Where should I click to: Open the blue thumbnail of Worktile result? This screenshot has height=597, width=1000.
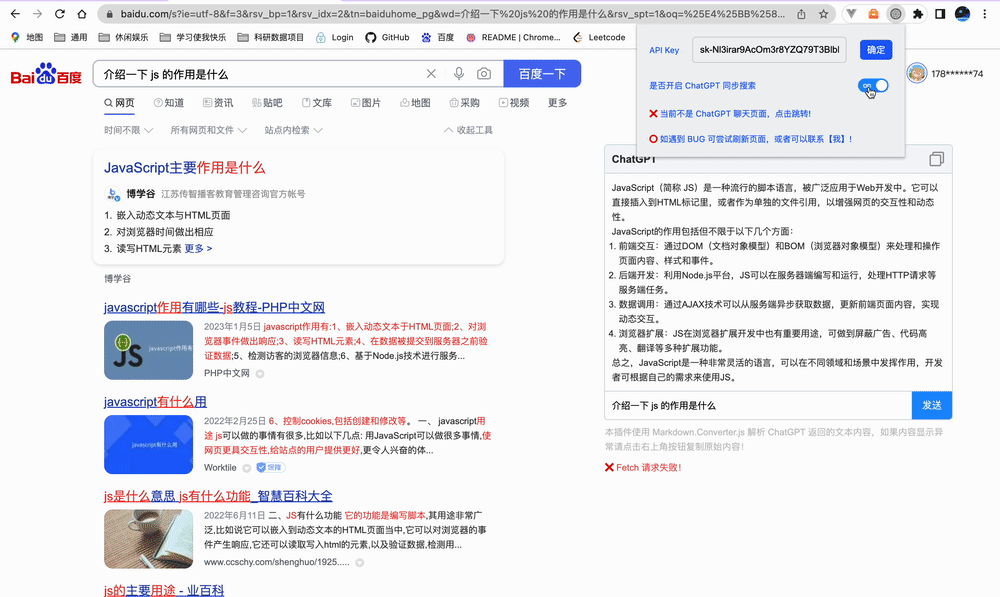tap(149, 445)
